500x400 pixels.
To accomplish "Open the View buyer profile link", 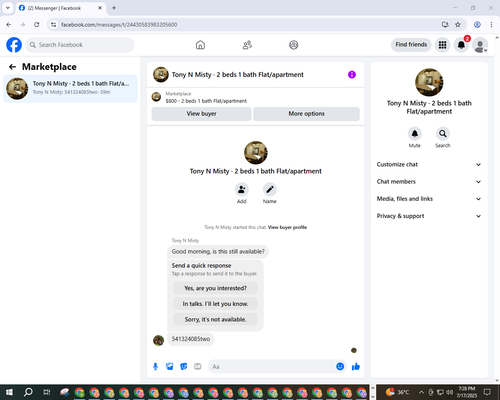I will pos(287,227).
